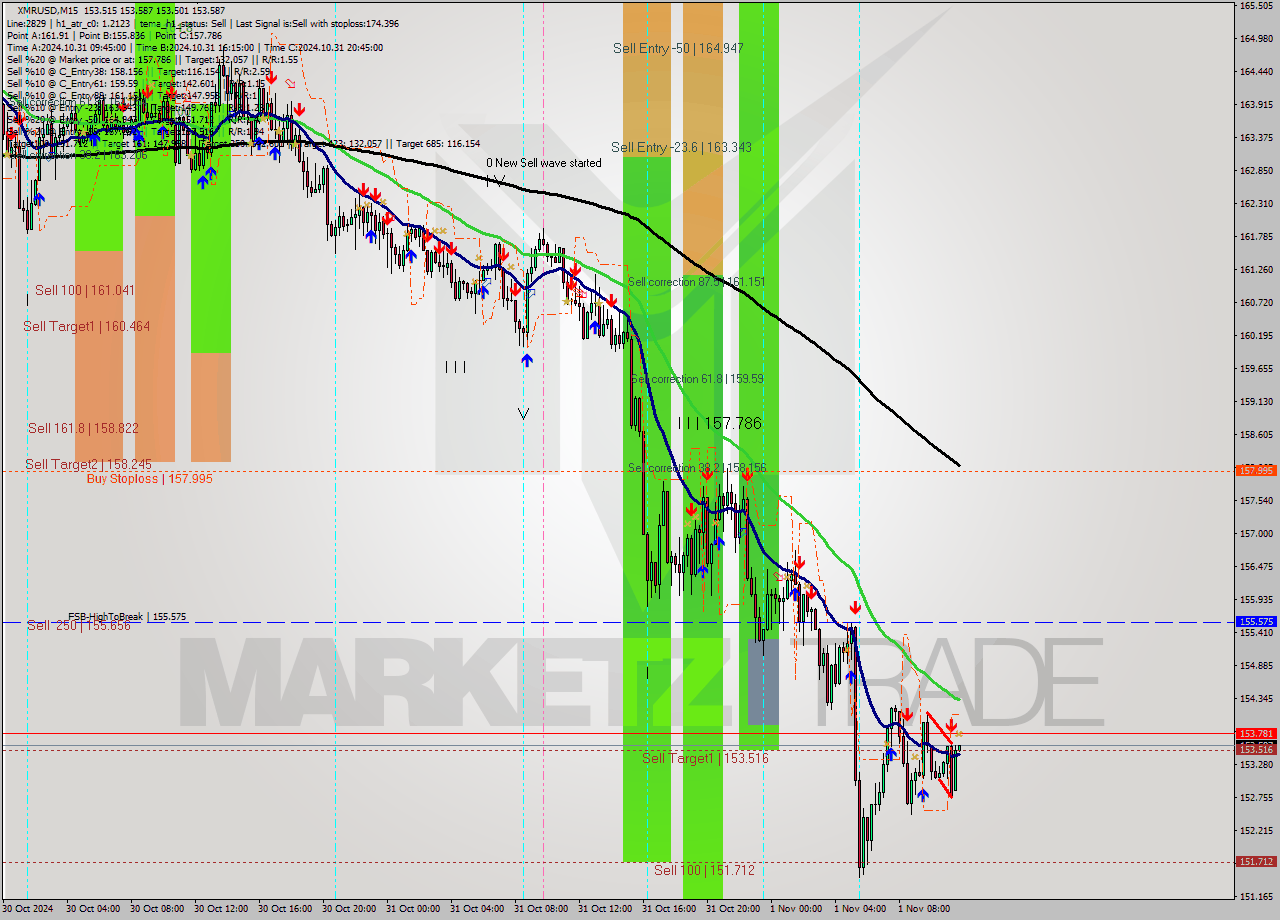The height and width of the screenshot is (920, 1280).
Task: Click the 'Target 685: 116.154' text
Action: click(438, 144)
